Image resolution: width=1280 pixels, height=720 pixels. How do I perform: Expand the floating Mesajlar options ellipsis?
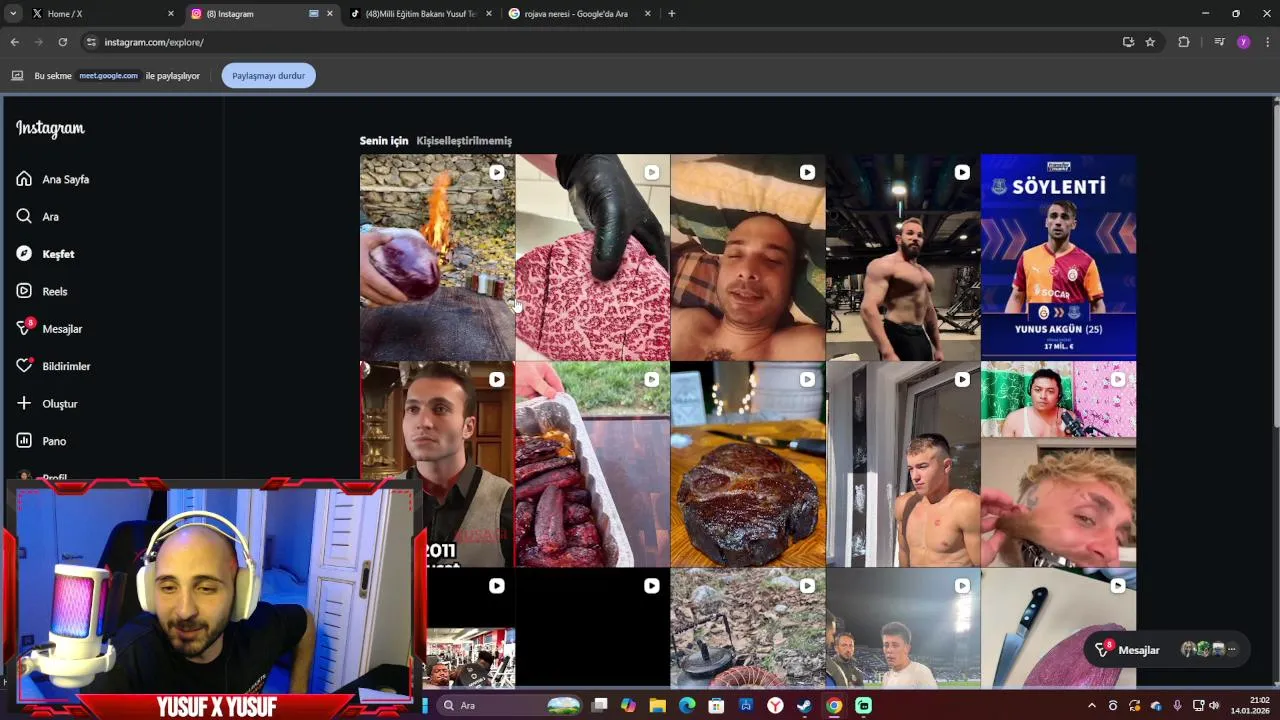click(1232, 650)
